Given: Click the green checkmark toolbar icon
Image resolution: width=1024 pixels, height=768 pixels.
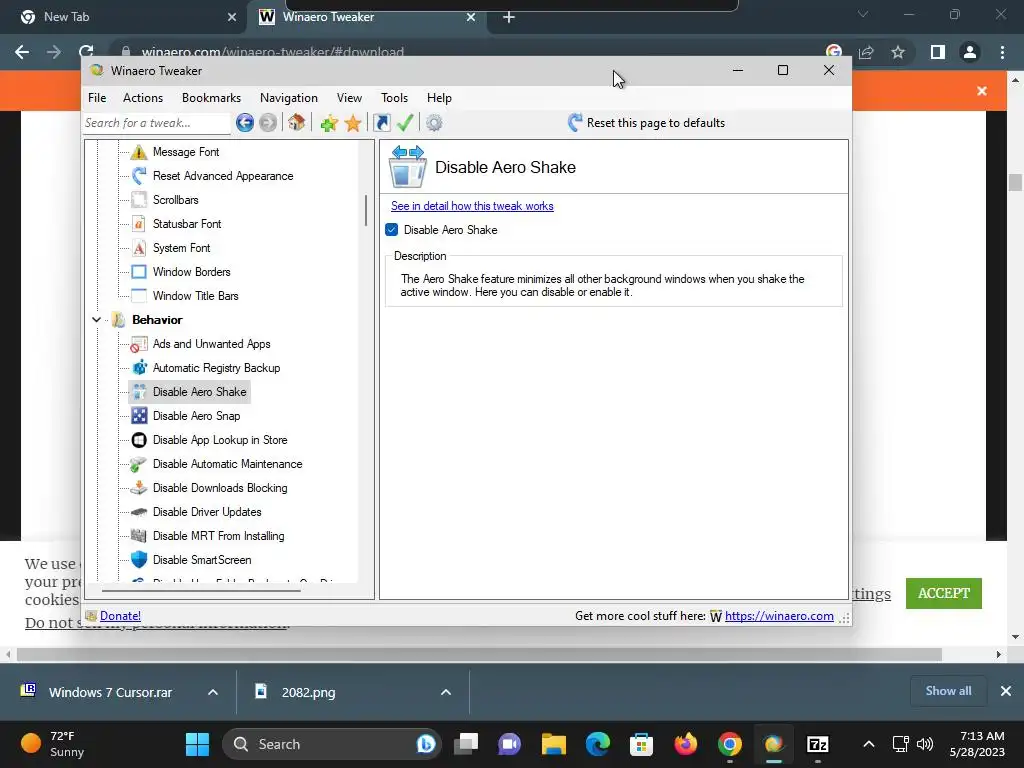Looking at the screenshot, I should pos(405,123).
